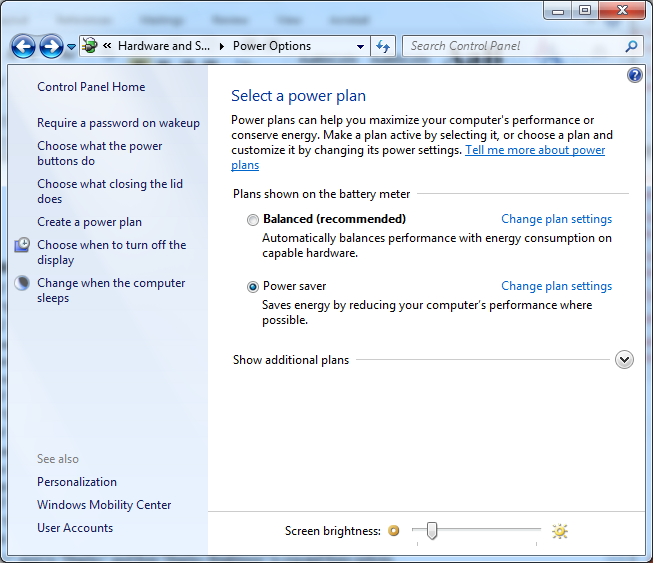The width and height of the screenshot is (653, 563).
Task: Open the Tell me more about power plans link
Action: coord(535,150)
